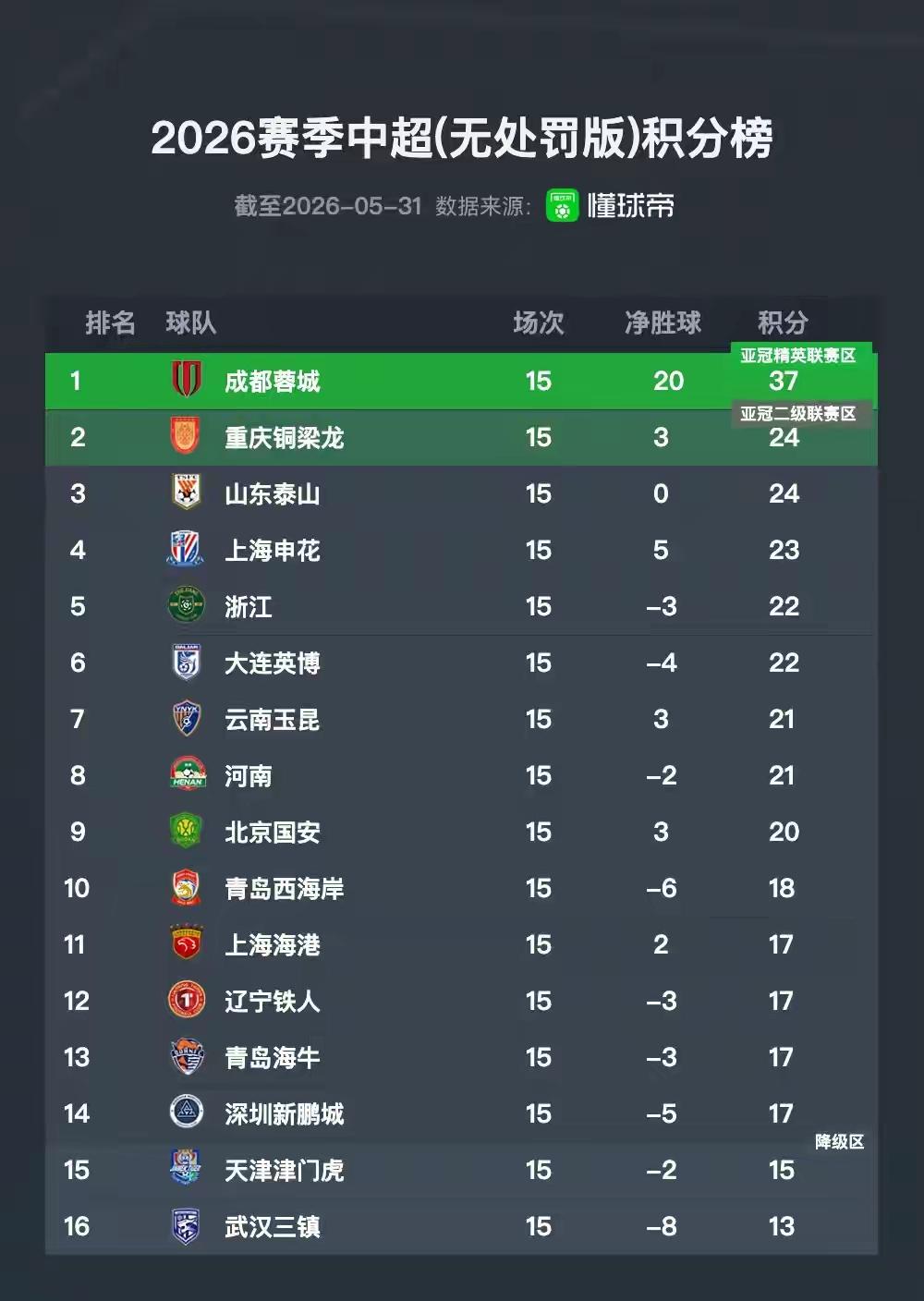Image resolution: width=924 pixels, height=1301 pixels.
Task: Open the 云南玉昆 team name
Action: pos(272,719)
